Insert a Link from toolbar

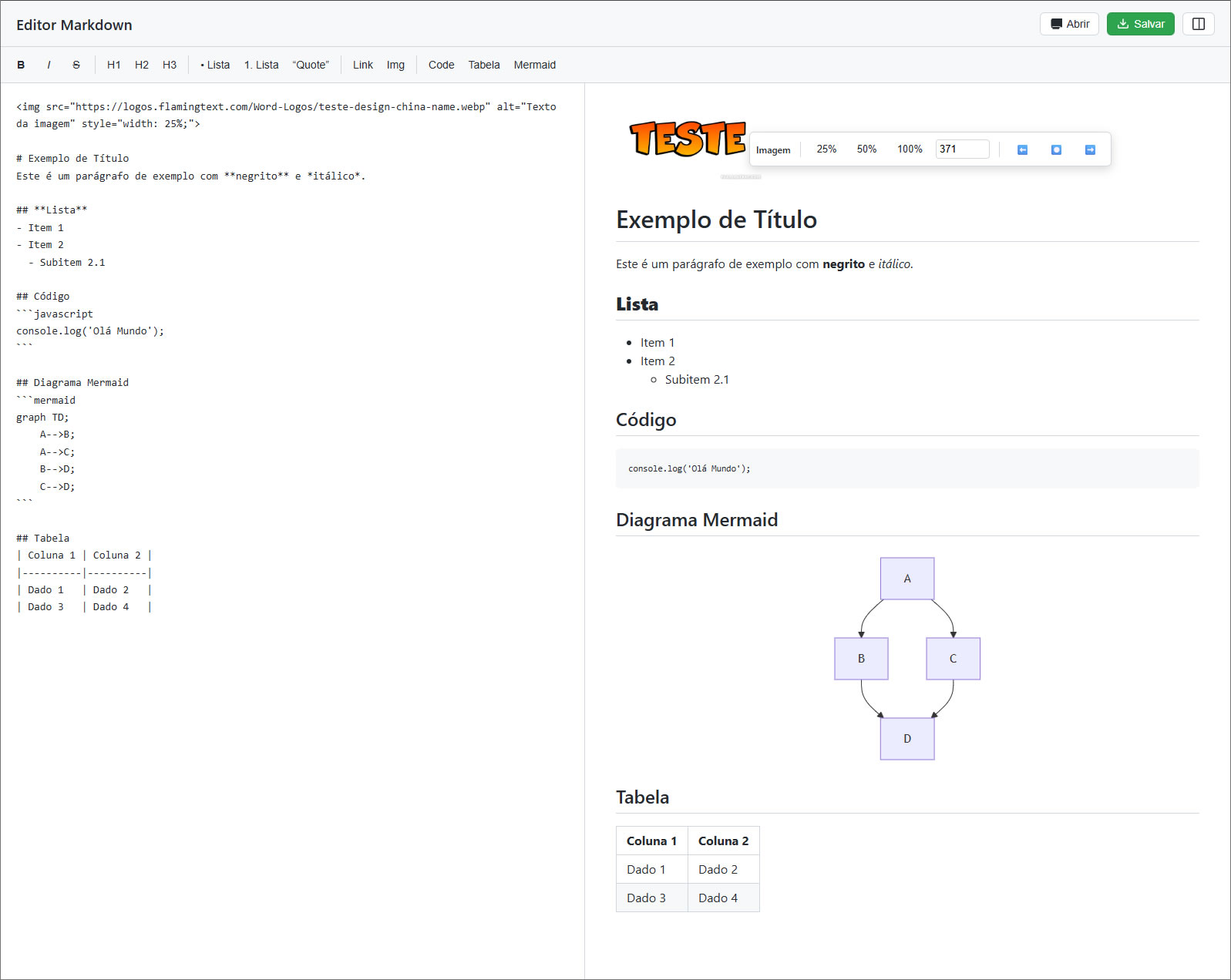pos(363,65)
